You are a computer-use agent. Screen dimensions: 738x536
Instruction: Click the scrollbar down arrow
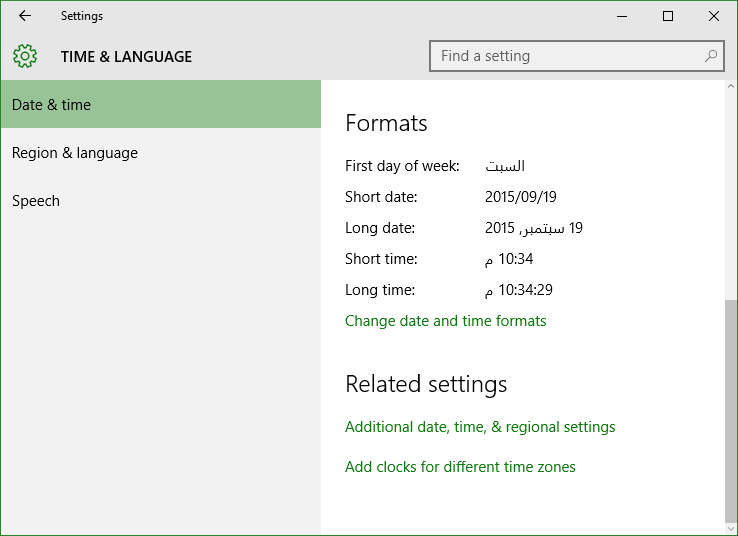click(x=730, y=529)
